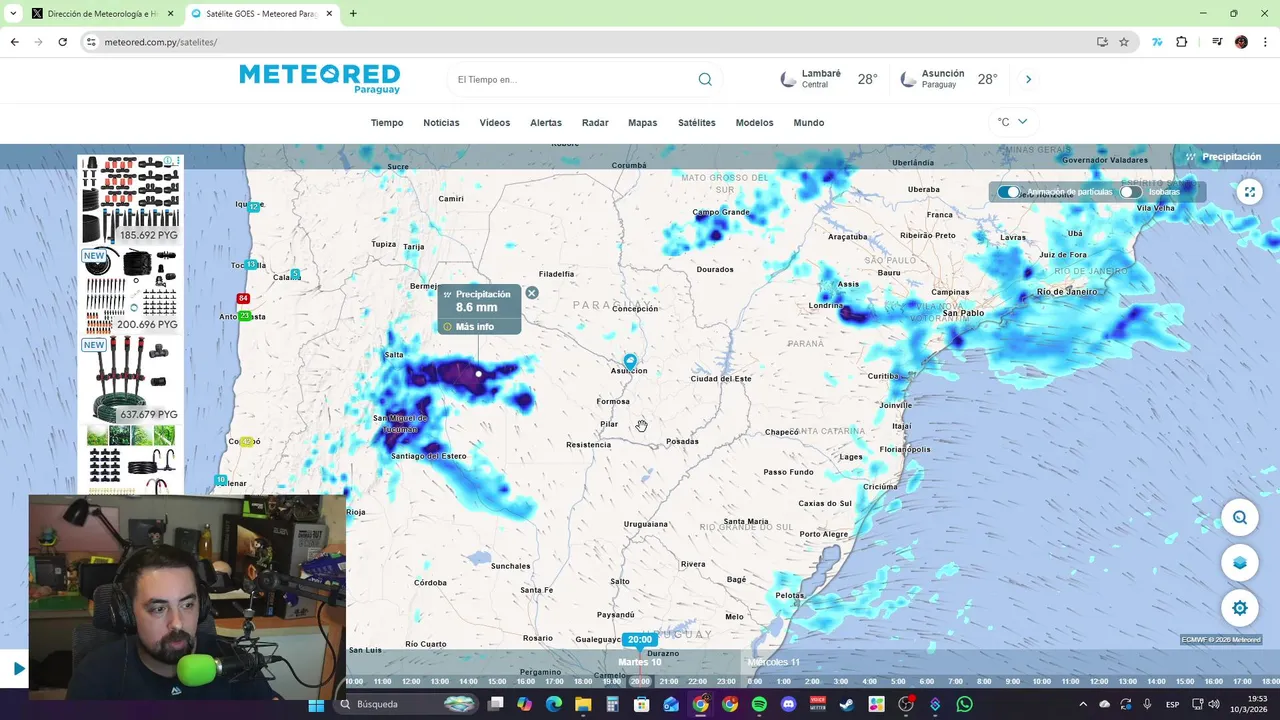
Task: Close the Satélite GOES - Meteored tab
Action: point(329,14)
